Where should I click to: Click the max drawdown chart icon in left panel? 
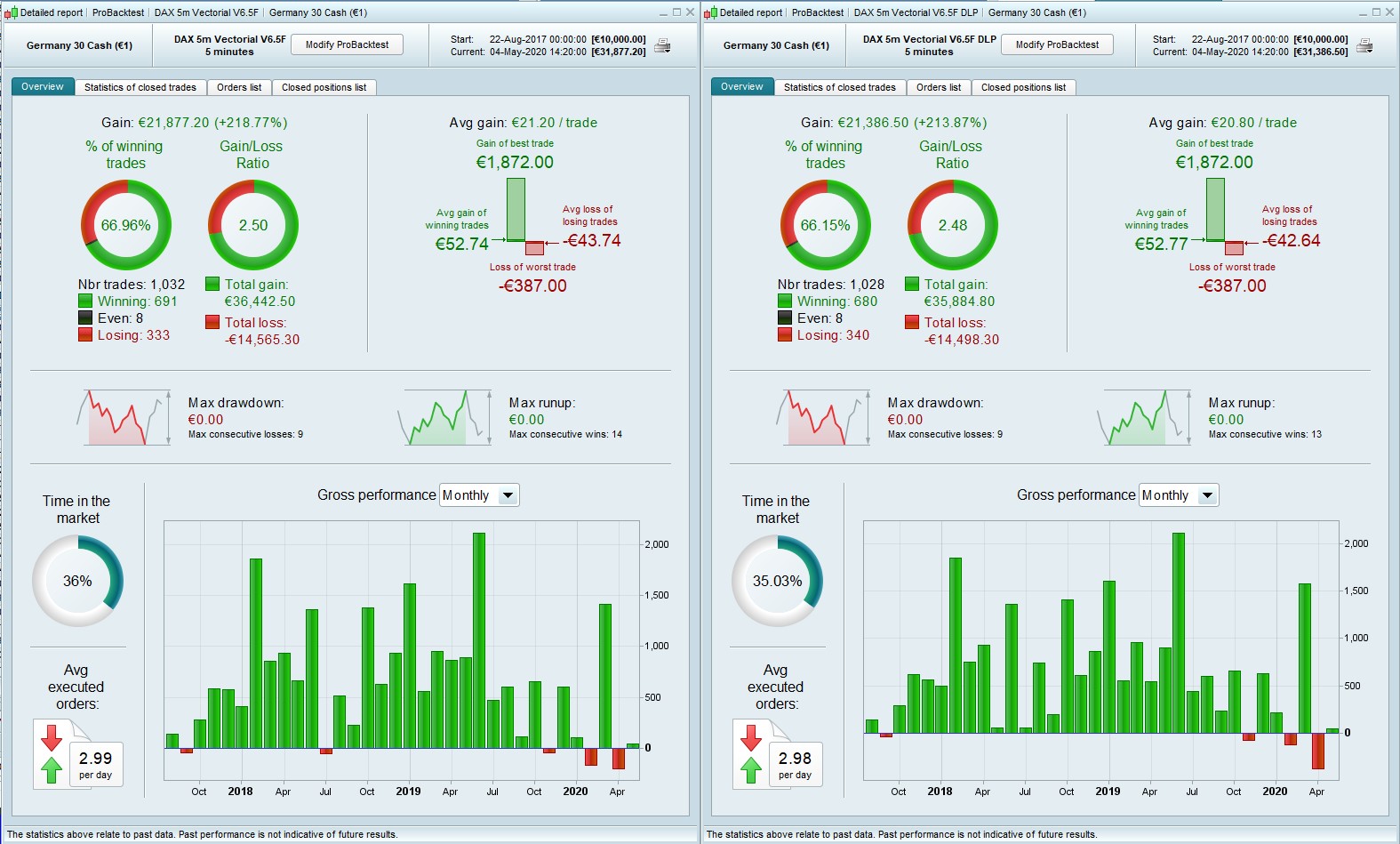click(124, 417)
